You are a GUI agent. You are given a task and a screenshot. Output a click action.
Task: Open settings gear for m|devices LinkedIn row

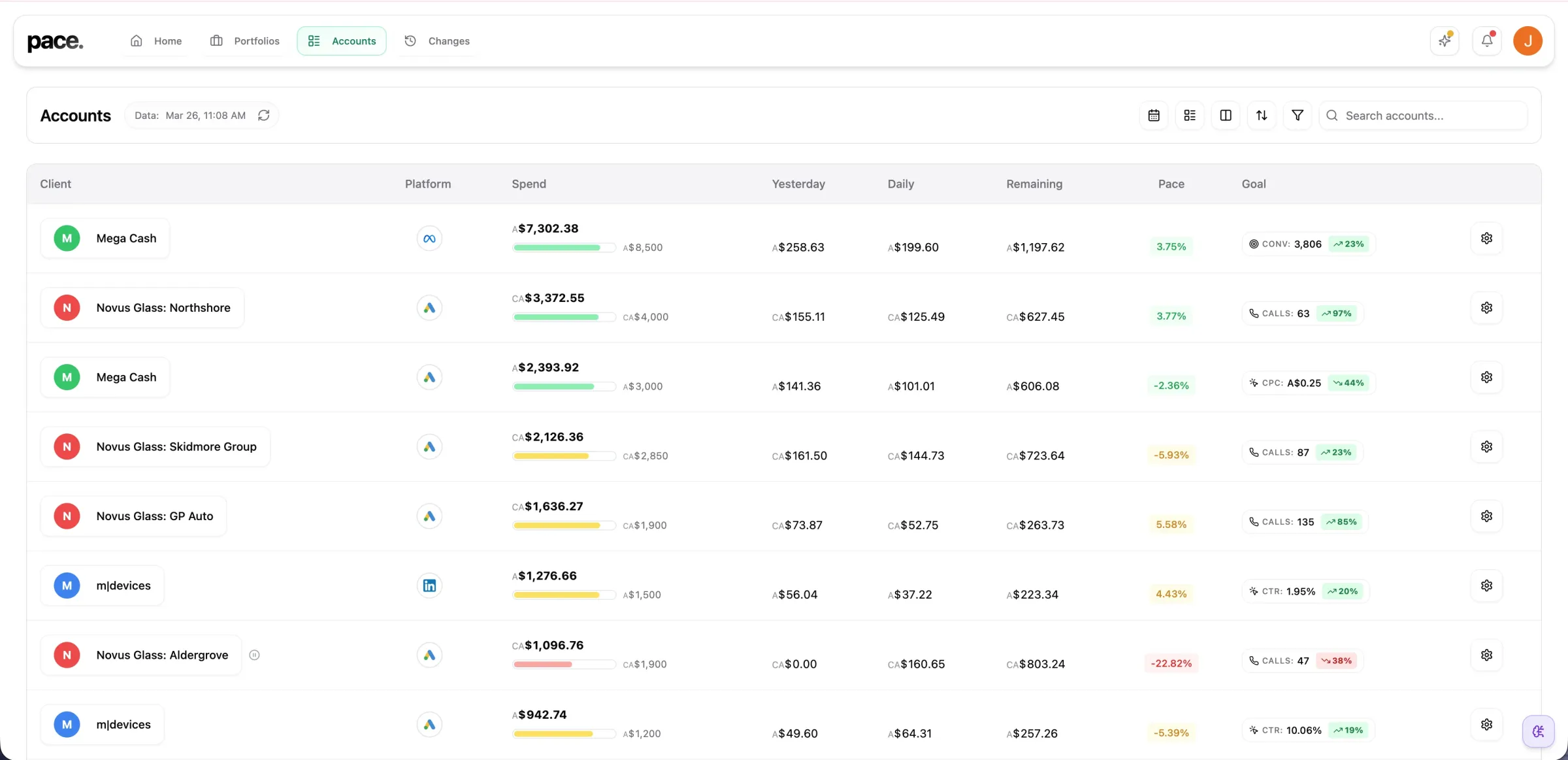click(x=1486, y=586)
